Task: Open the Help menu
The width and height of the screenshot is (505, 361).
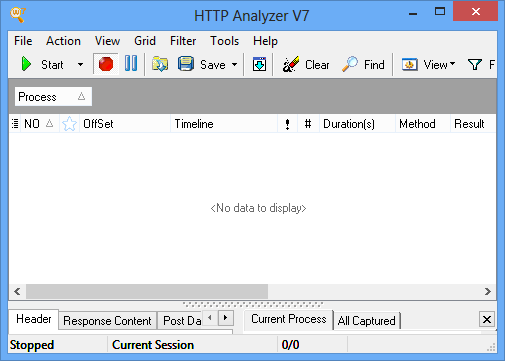Action: tap(265, 41)
